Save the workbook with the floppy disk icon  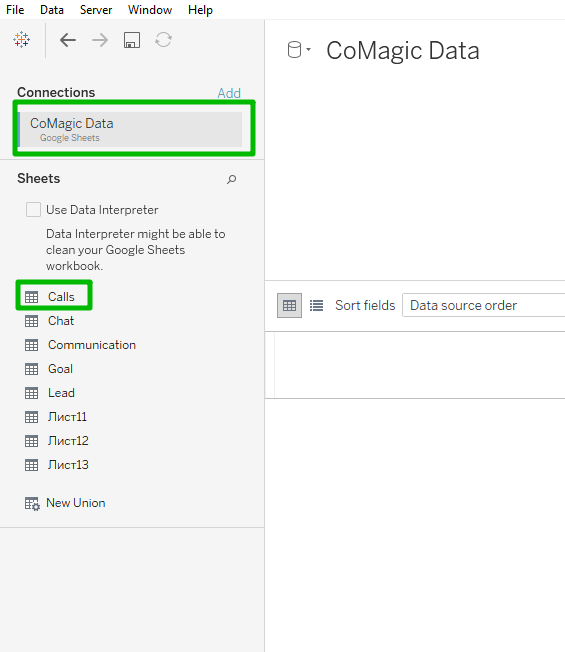click(x=132, y=40)
